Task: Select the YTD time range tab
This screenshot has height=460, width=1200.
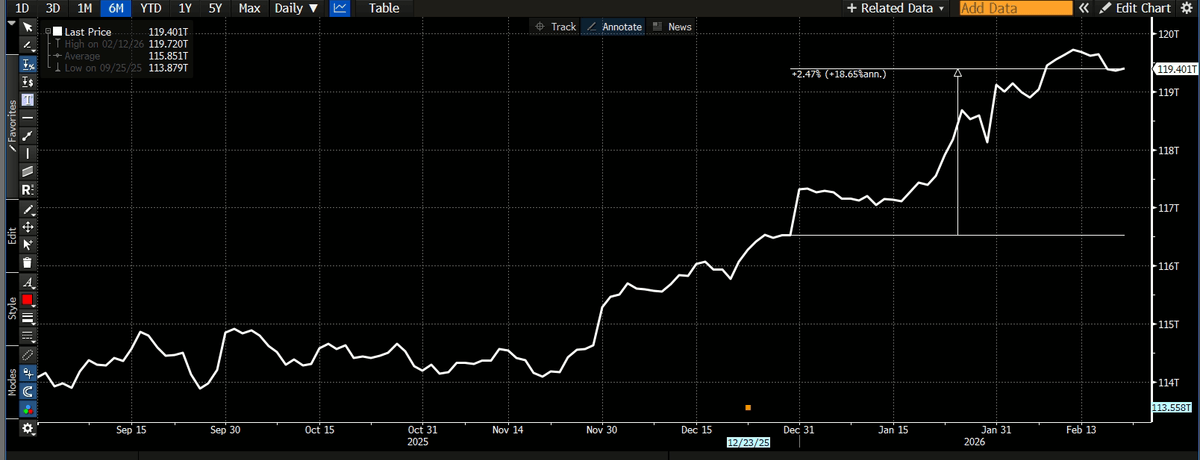Action: 150,8
